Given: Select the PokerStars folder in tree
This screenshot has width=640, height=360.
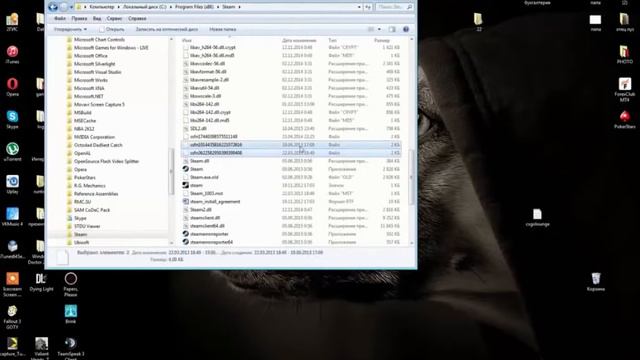Looking at the screenshot, I should tap(84, 178).
